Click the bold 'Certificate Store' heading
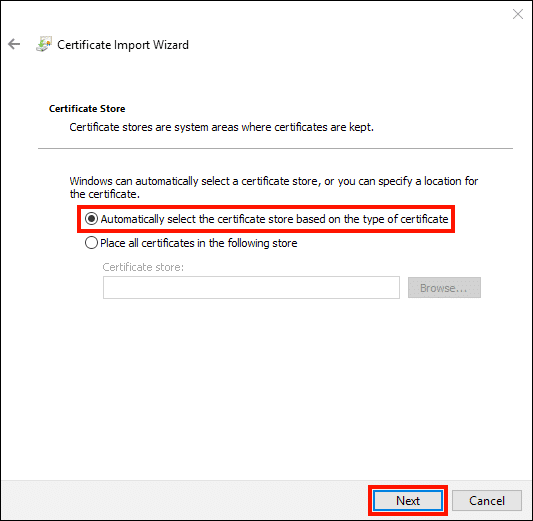This screenshot has height=521, width=533. click(87, 109)
